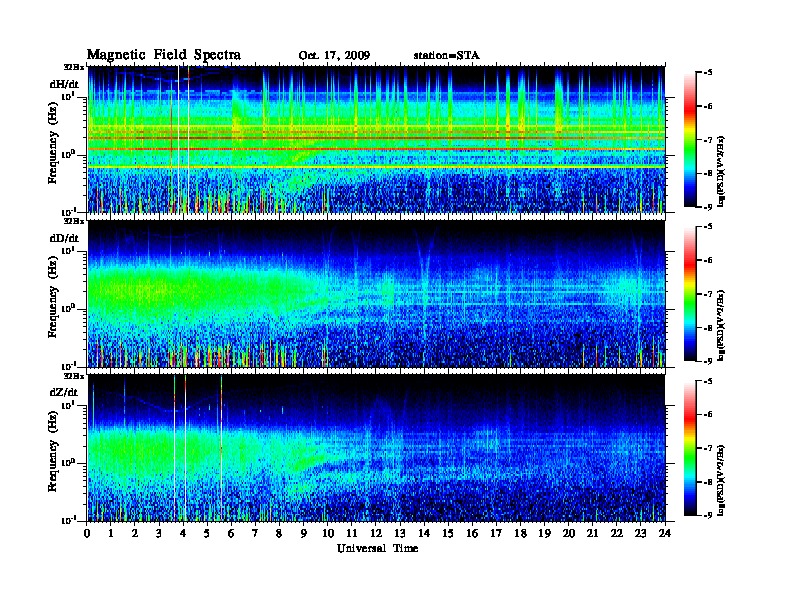Click the "7" tick on the time axis

tap(256, 533)
